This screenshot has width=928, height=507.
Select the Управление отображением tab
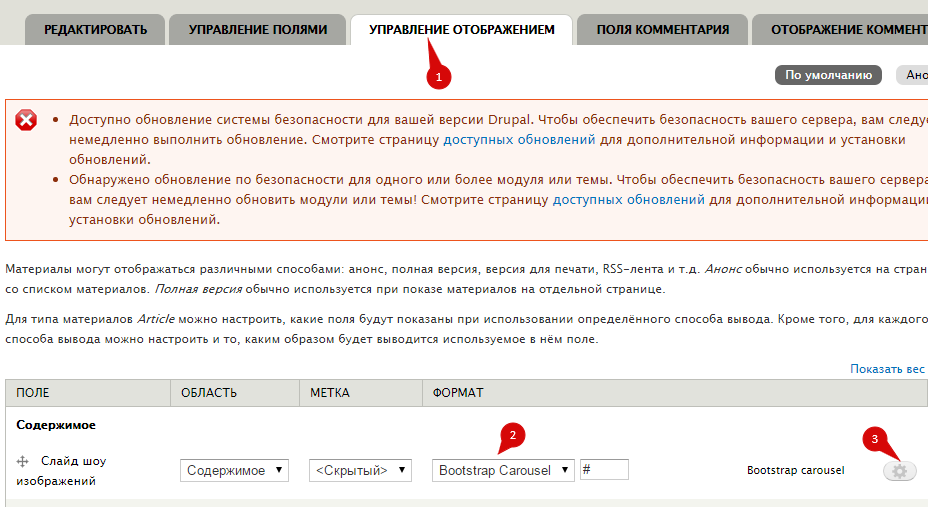pos(461,30)
